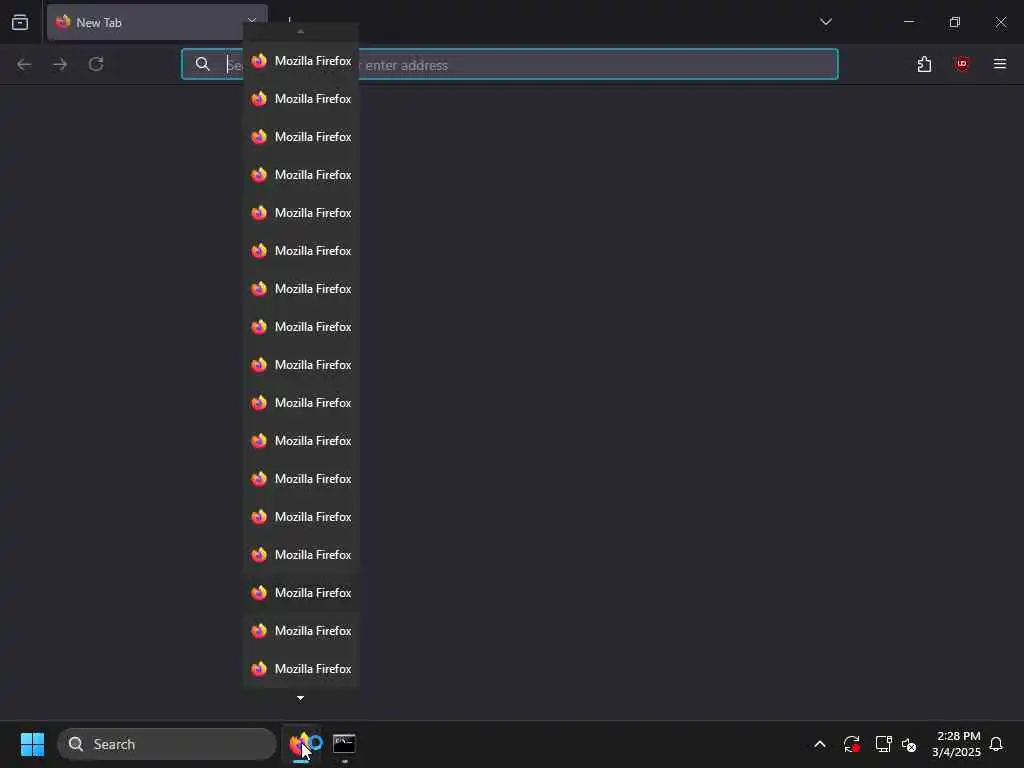Go forward one page

tap(60, 64)
